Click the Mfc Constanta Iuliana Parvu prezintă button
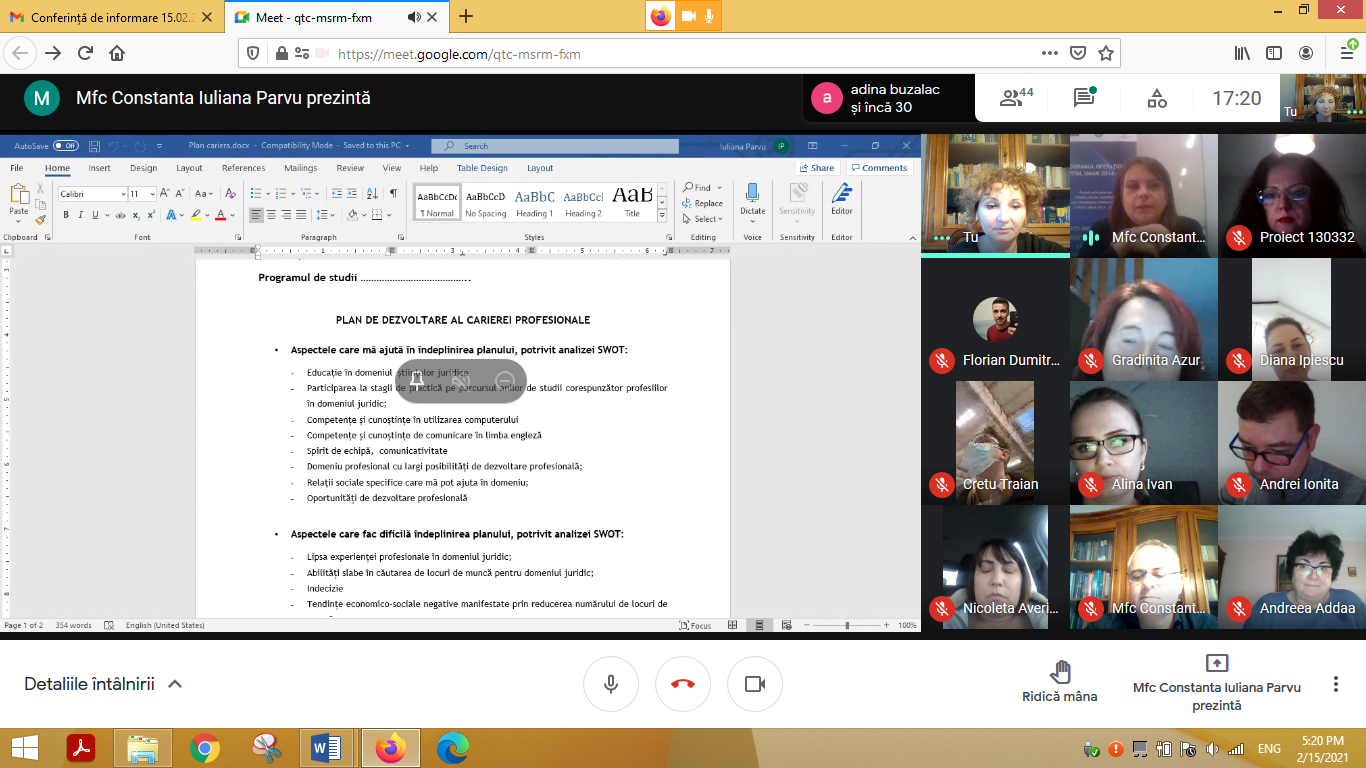This screenshot has height=768, width=1366. 1217,682
